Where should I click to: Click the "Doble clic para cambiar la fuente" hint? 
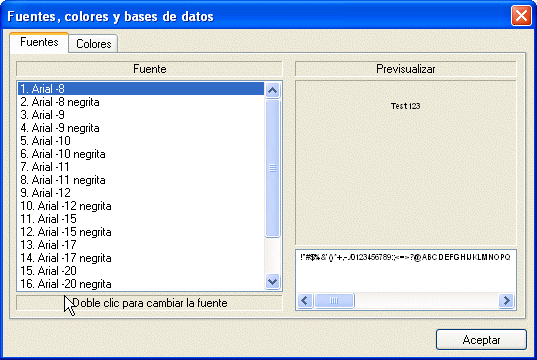[149, 303]
